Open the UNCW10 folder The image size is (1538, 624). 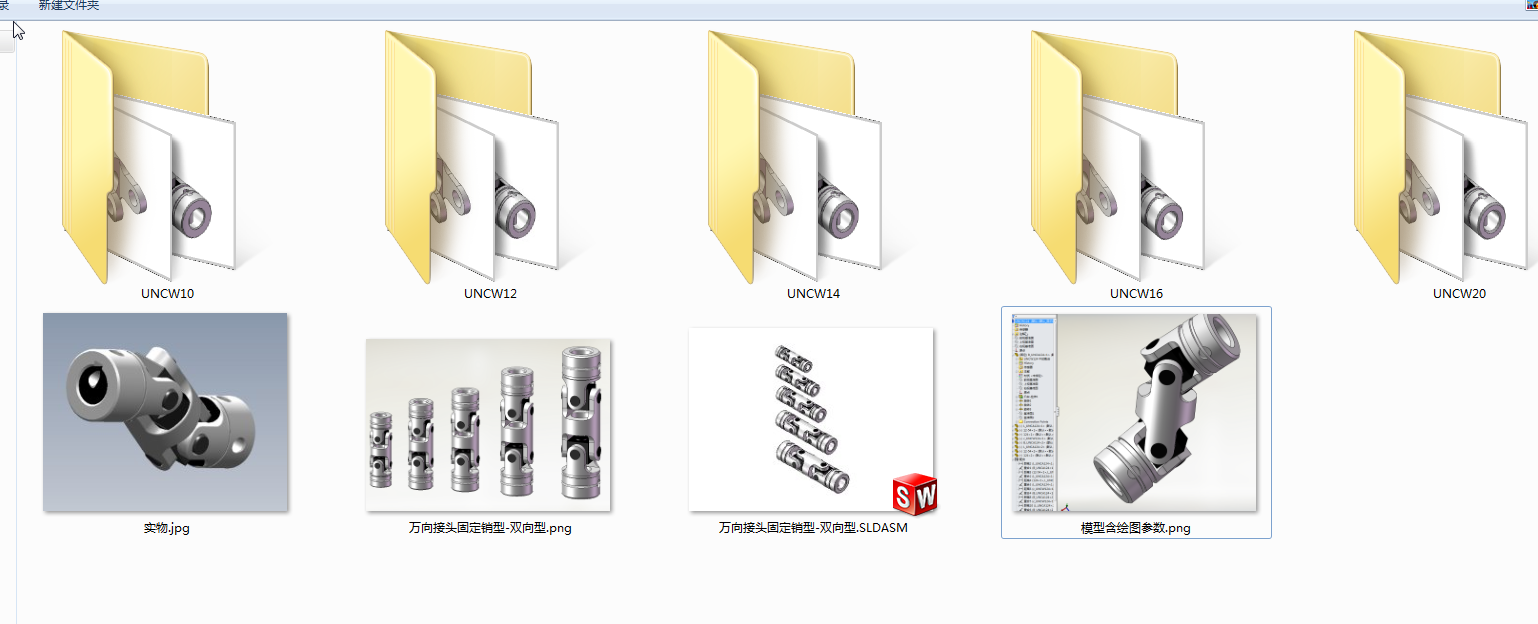pos(148,157)
